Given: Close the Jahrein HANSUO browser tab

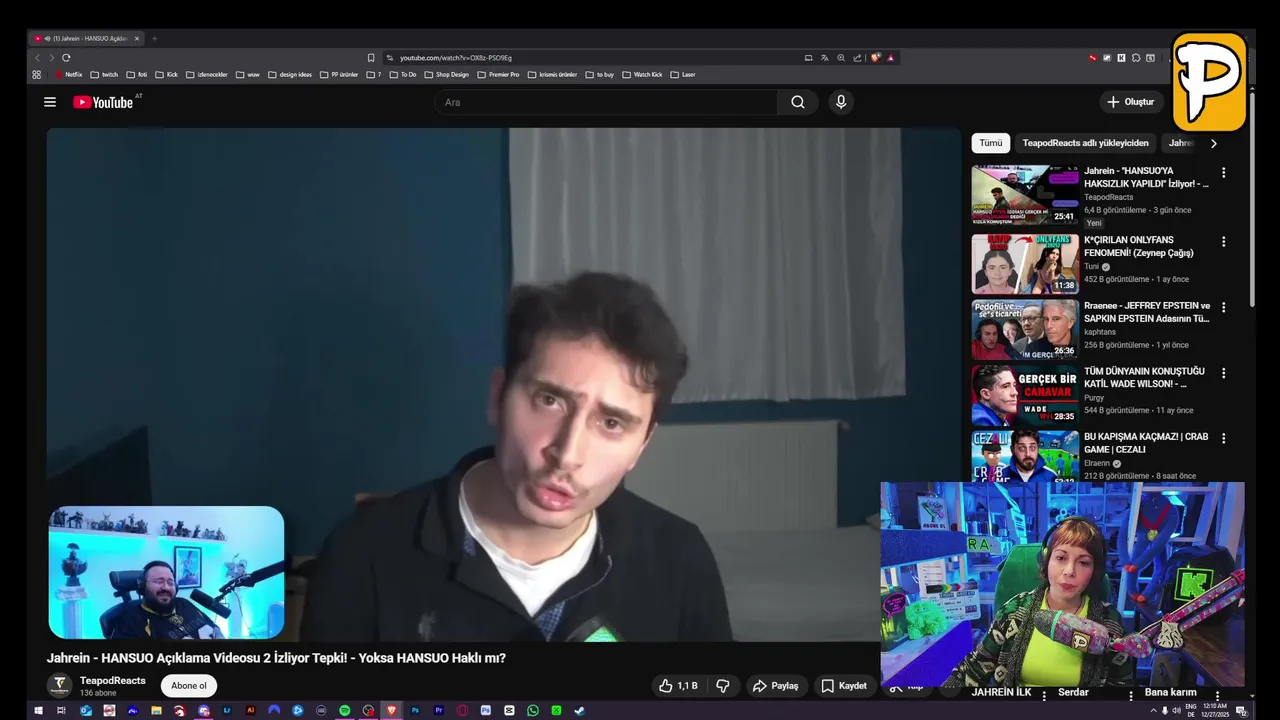Looking at the screenshot, I should [137, 39].
